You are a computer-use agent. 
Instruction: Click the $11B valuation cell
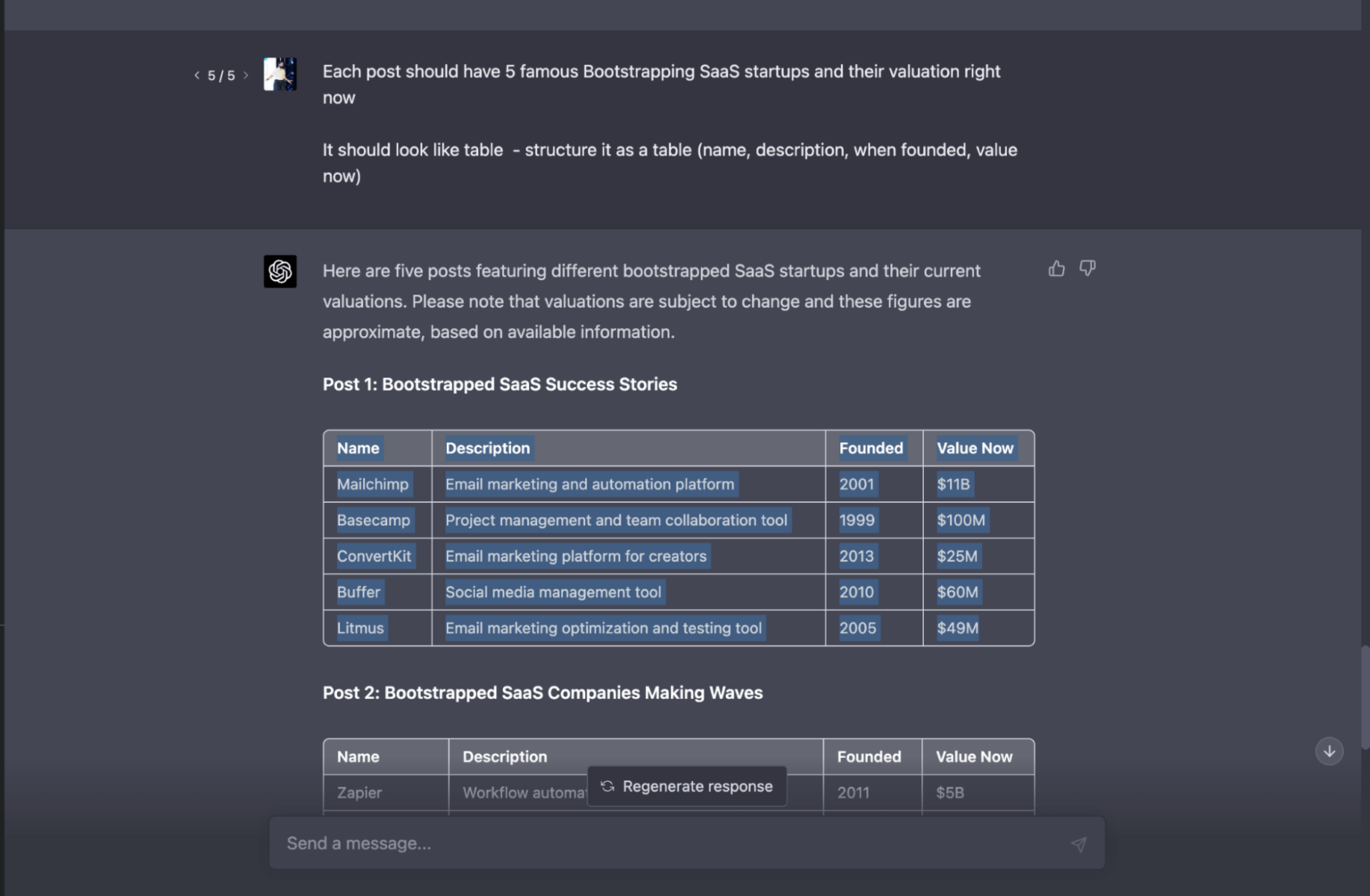pos(955,484)
